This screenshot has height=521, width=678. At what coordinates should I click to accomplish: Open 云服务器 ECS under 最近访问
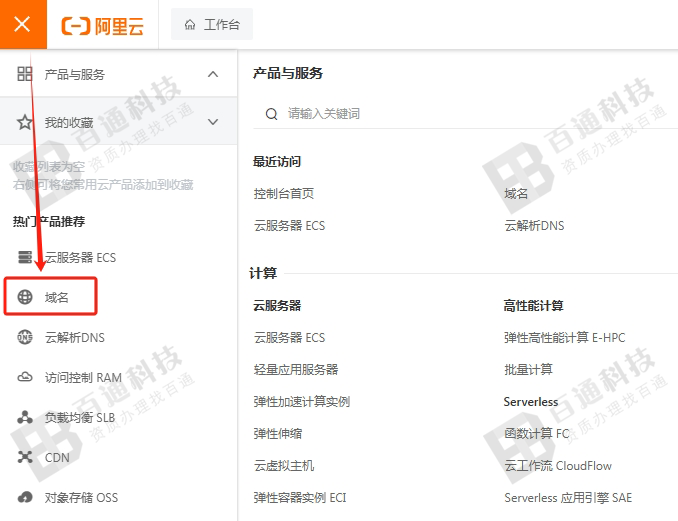click(x=289, y=226)
